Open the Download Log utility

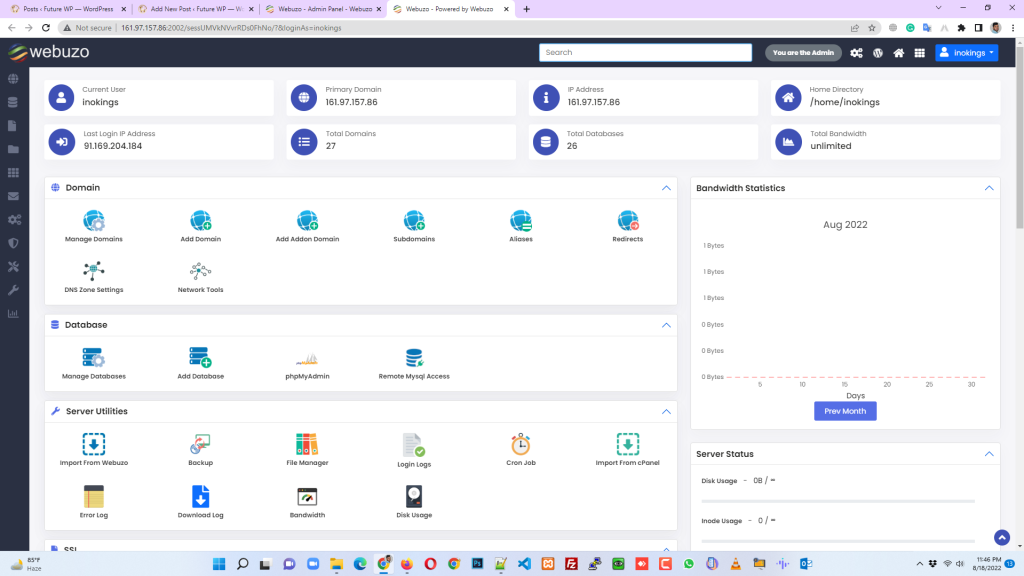tap(200, 502)
